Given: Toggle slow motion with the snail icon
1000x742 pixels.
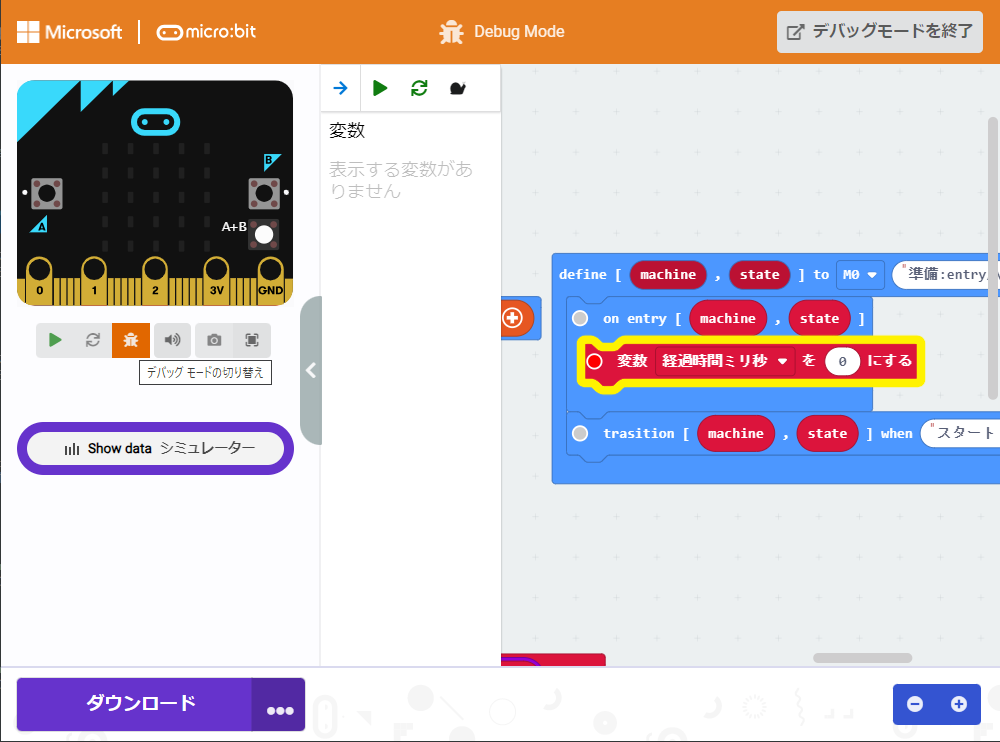Looking at the screenshot, I should point(458,88).
